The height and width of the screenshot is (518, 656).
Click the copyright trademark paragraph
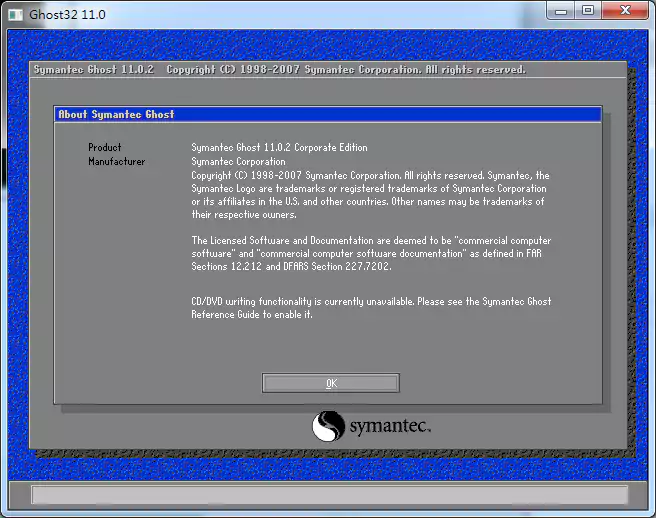tap(370, 195)
